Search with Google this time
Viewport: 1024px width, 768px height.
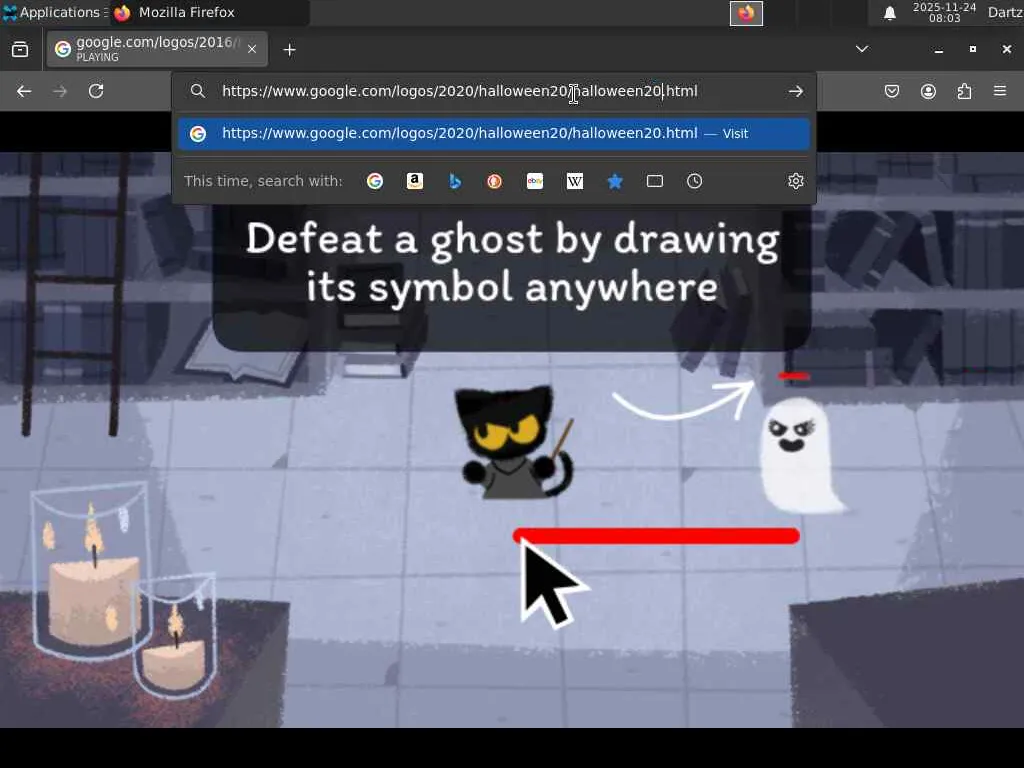(x=375, y=181)
